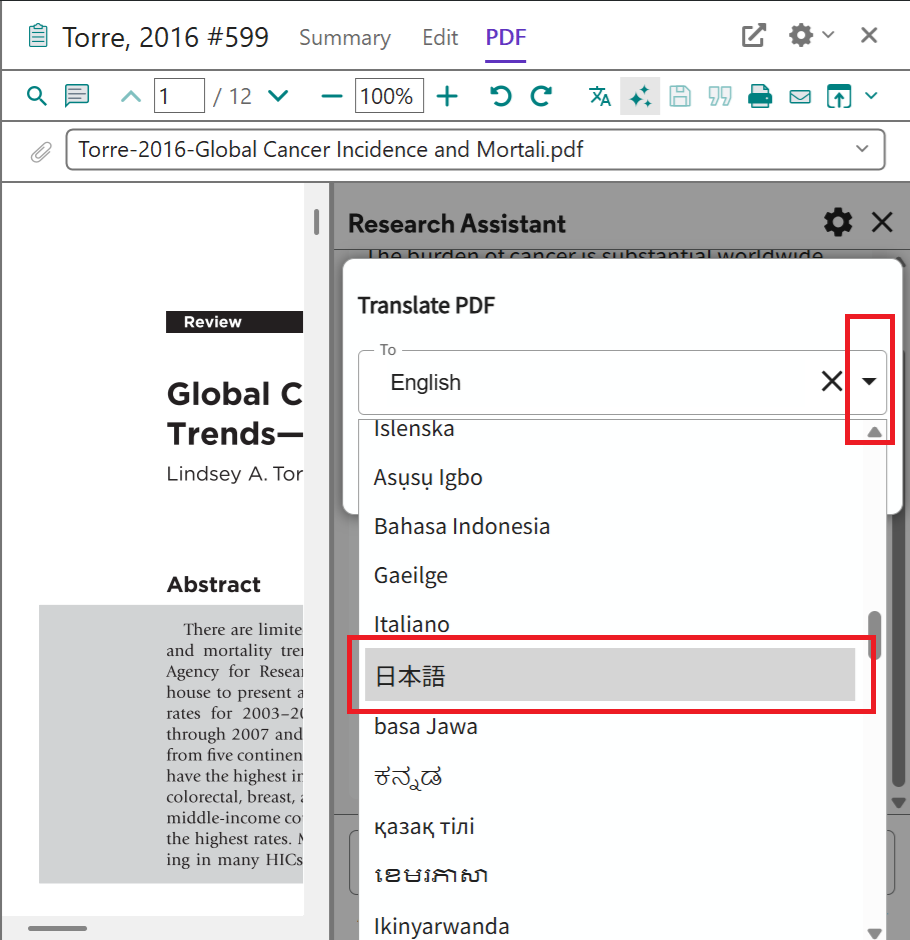
Task: Rotate PDF clockwise
Action: pos(541,96)
